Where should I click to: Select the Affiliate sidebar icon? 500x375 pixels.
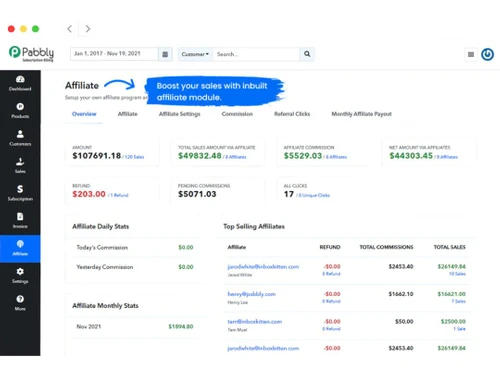coord(20,244)
